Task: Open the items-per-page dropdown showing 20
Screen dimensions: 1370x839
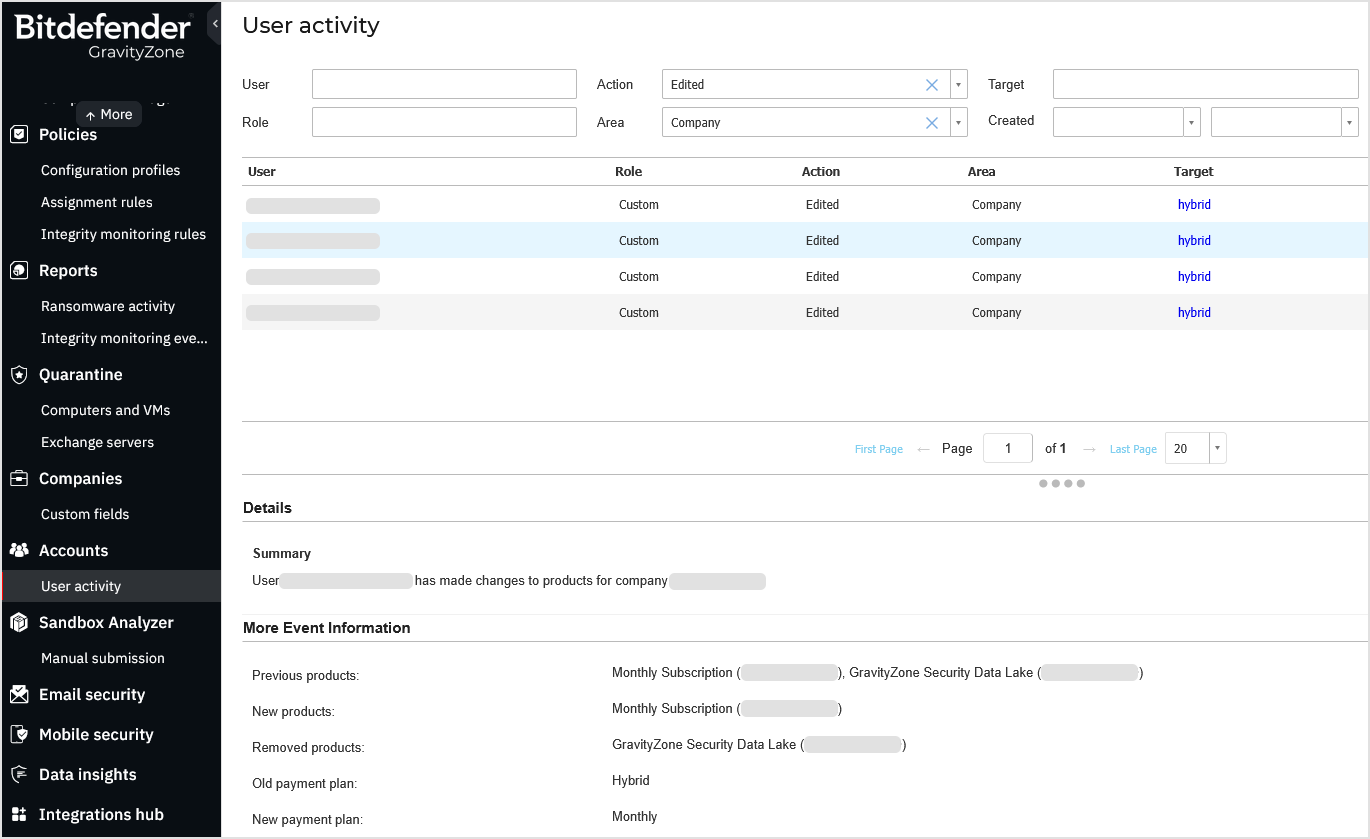Action: click(1217, 448)
